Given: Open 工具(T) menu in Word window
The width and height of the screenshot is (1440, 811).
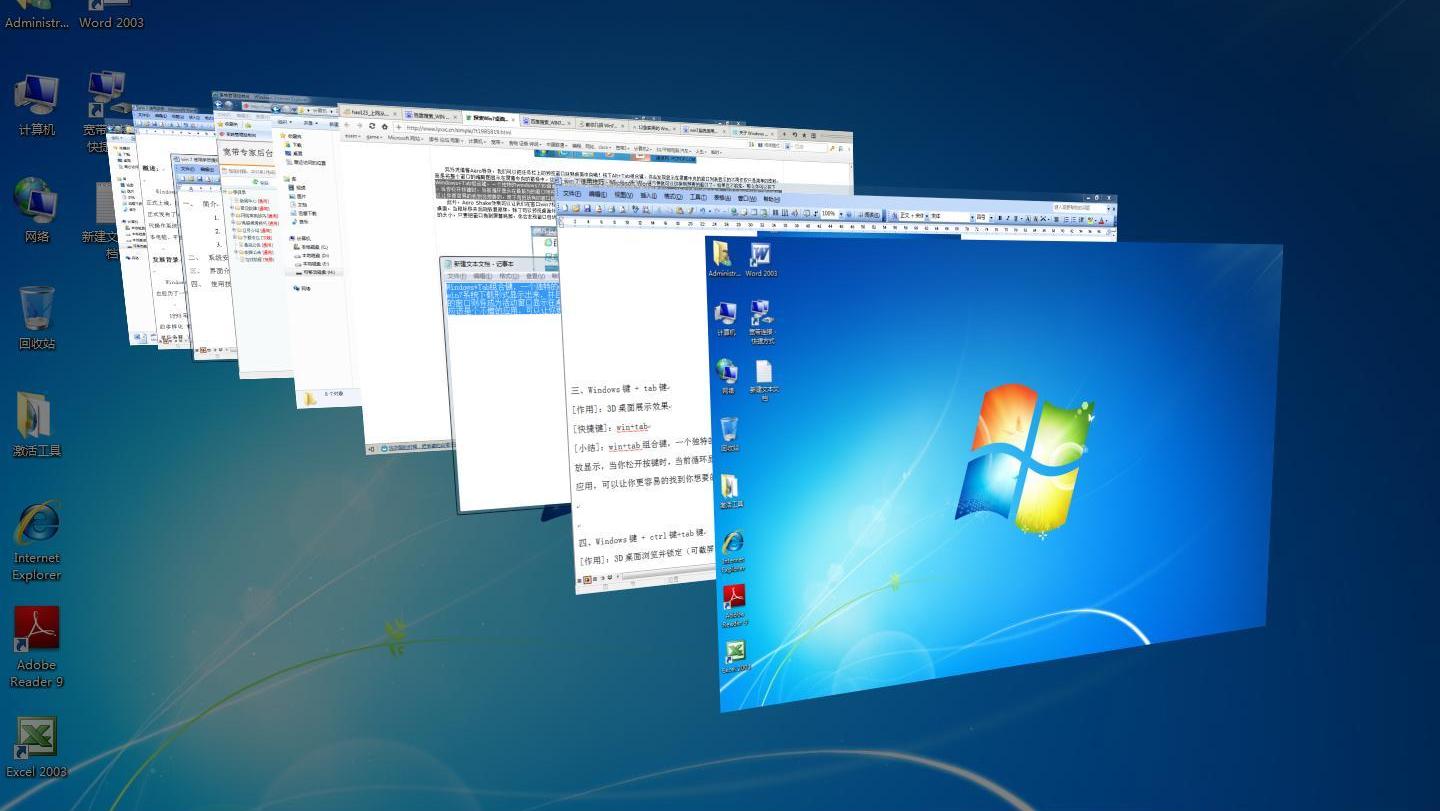Looking at the screenshot, I should coord(698,197).
